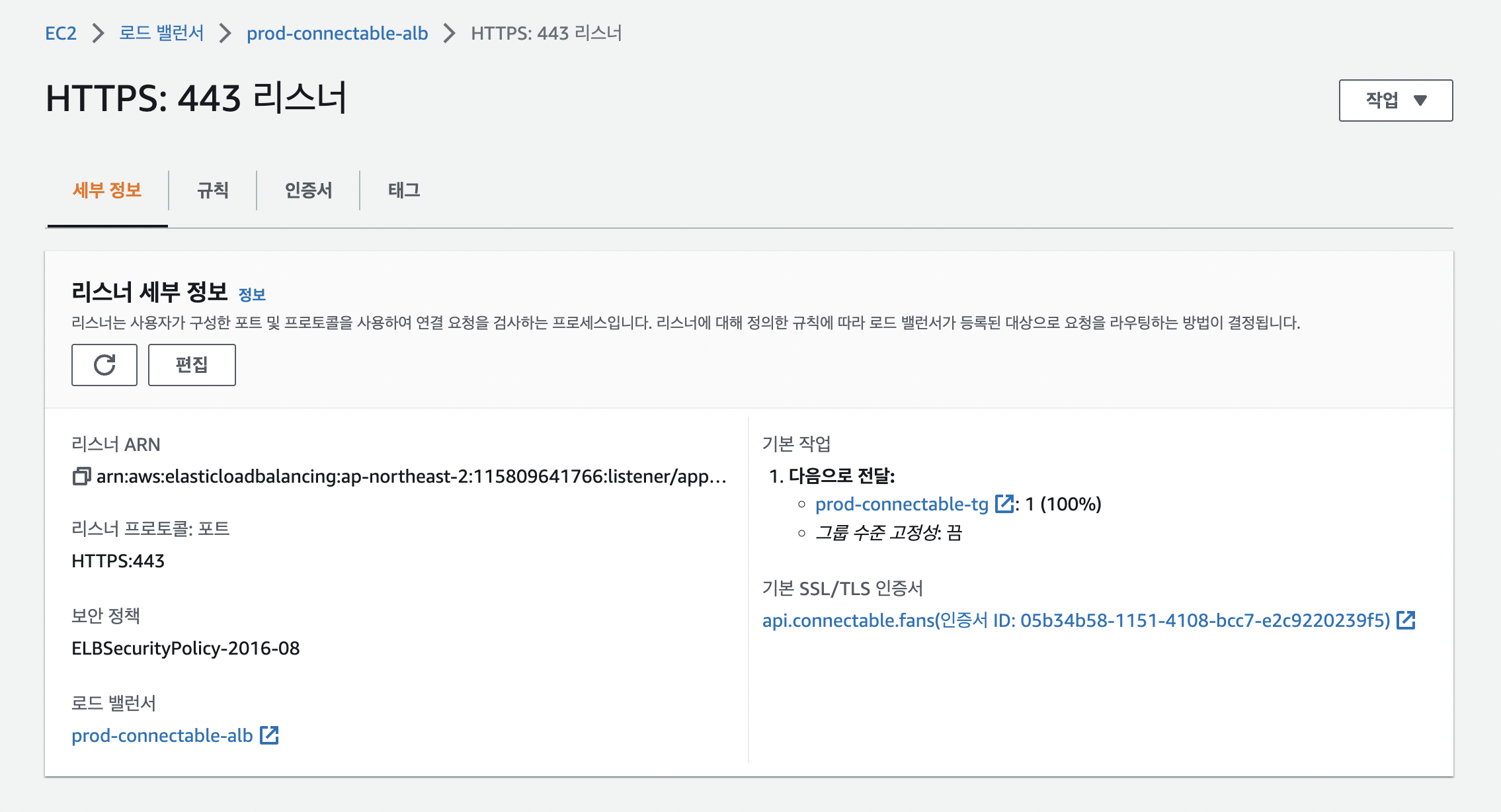The width and height of the screenshot is (1501, 812).
Task: Go to 로드 밸런서 breadcrumb link
Action: pyautogui.click(x=161, y=33)
